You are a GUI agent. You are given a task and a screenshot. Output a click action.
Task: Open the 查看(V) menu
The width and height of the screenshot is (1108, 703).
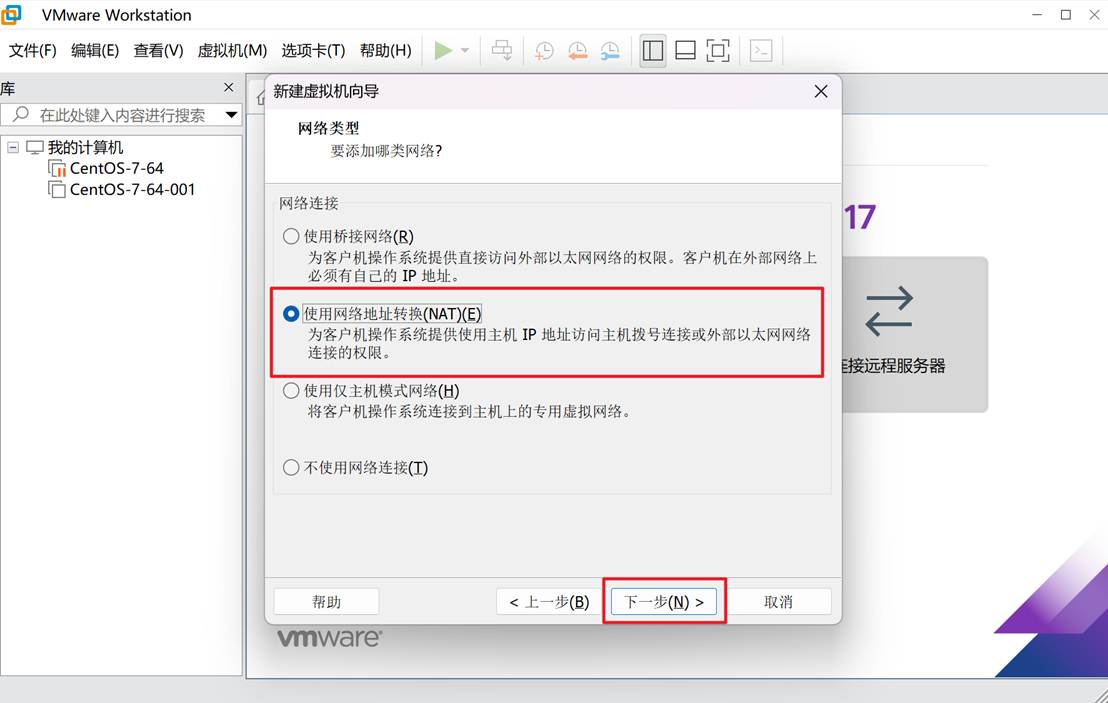(158, 50)
